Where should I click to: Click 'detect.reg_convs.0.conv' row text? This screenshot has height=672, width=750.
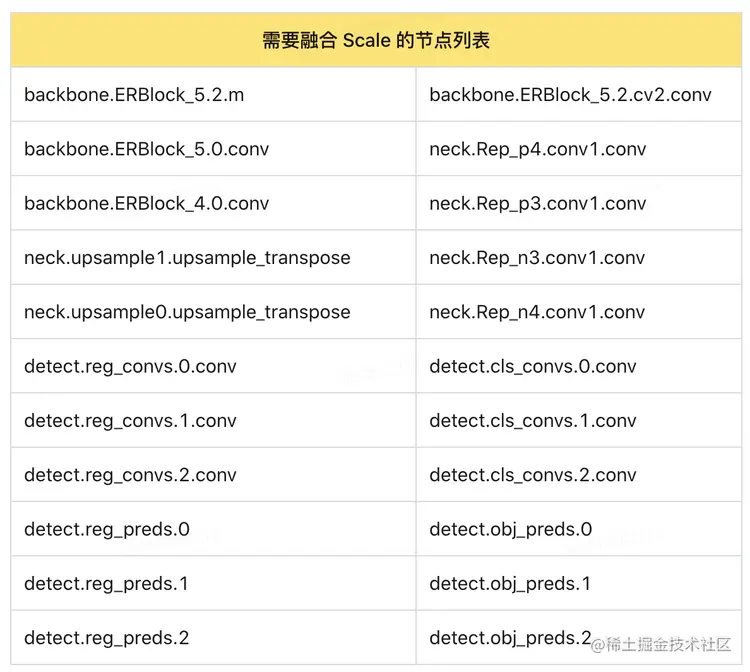130,367
